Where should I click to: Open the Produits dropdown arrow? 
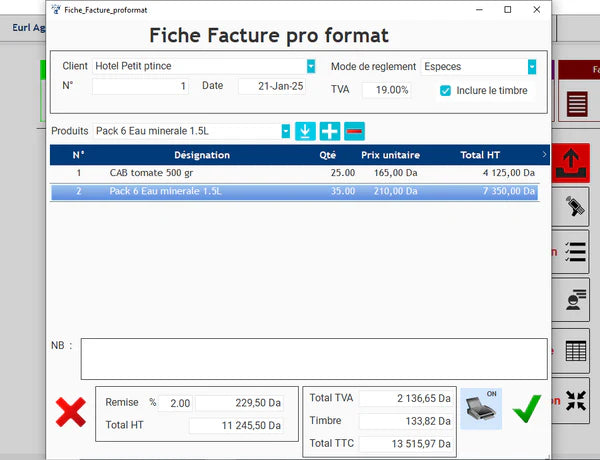285,131
